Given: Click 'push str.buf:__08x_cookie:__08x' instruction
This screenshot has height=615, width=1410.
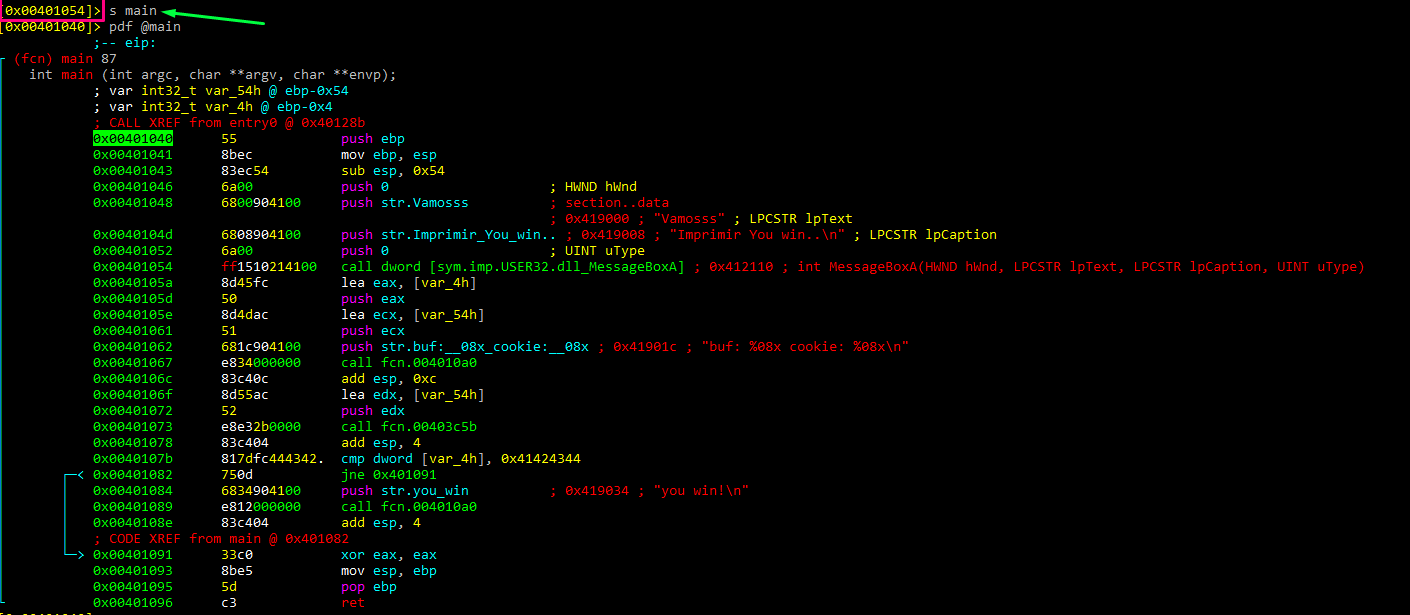Looking at the screenshot, I should point(465,346).
